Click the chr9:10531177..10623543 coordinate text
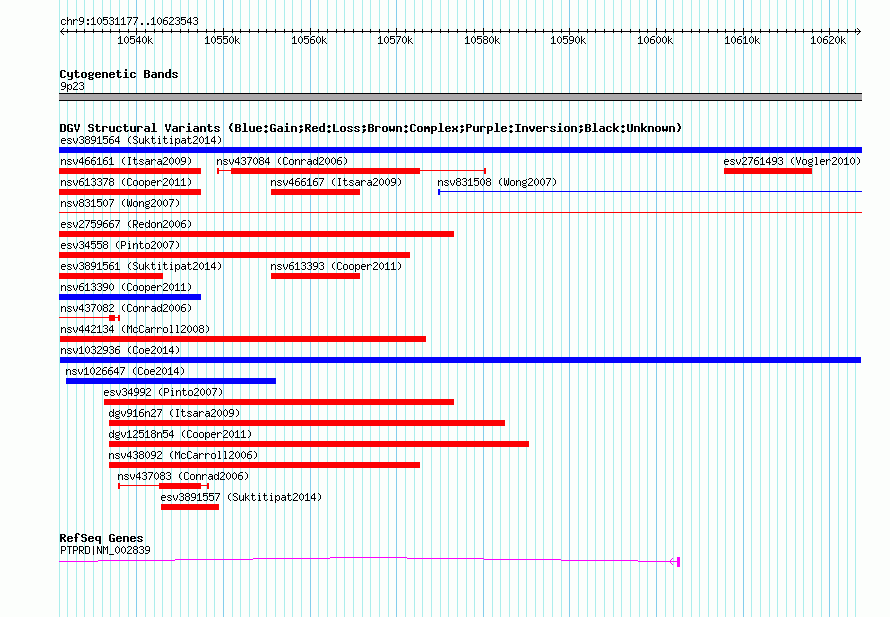The width and height of the screenshot is (890, 617). [x=129, y=21]
